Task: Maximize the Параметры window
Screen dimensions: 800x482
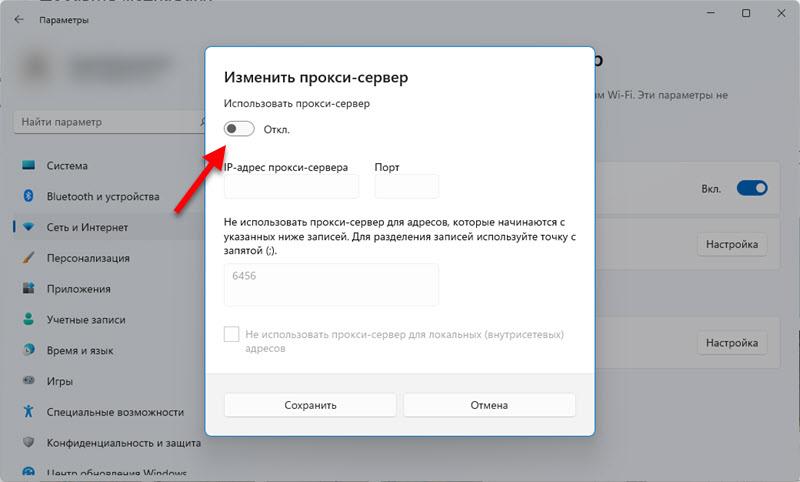Action: (746, 13)
